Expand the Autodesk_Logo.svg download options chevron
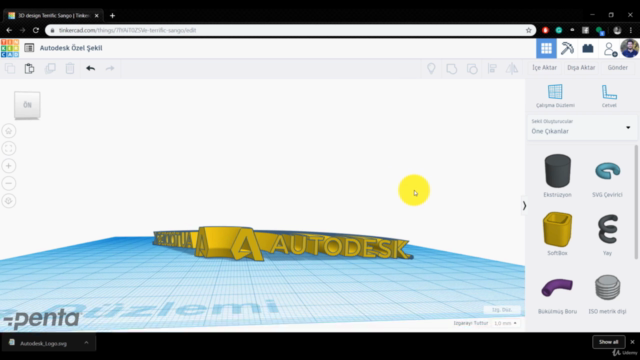 pos(86,343)
